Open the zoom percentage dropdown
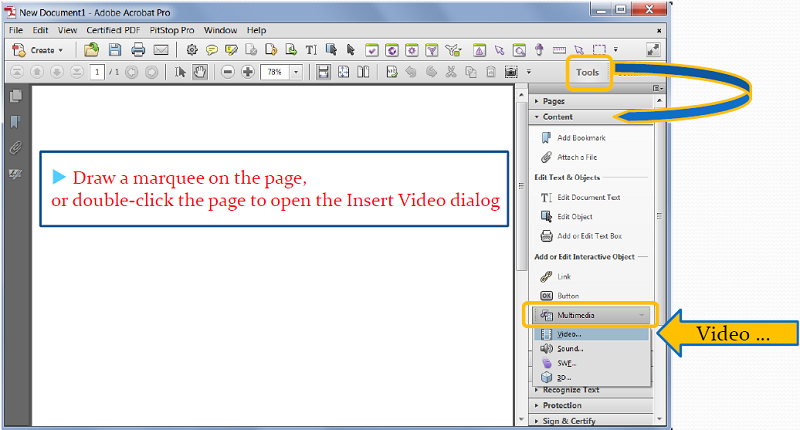The image size is (800, 430). 297,72
